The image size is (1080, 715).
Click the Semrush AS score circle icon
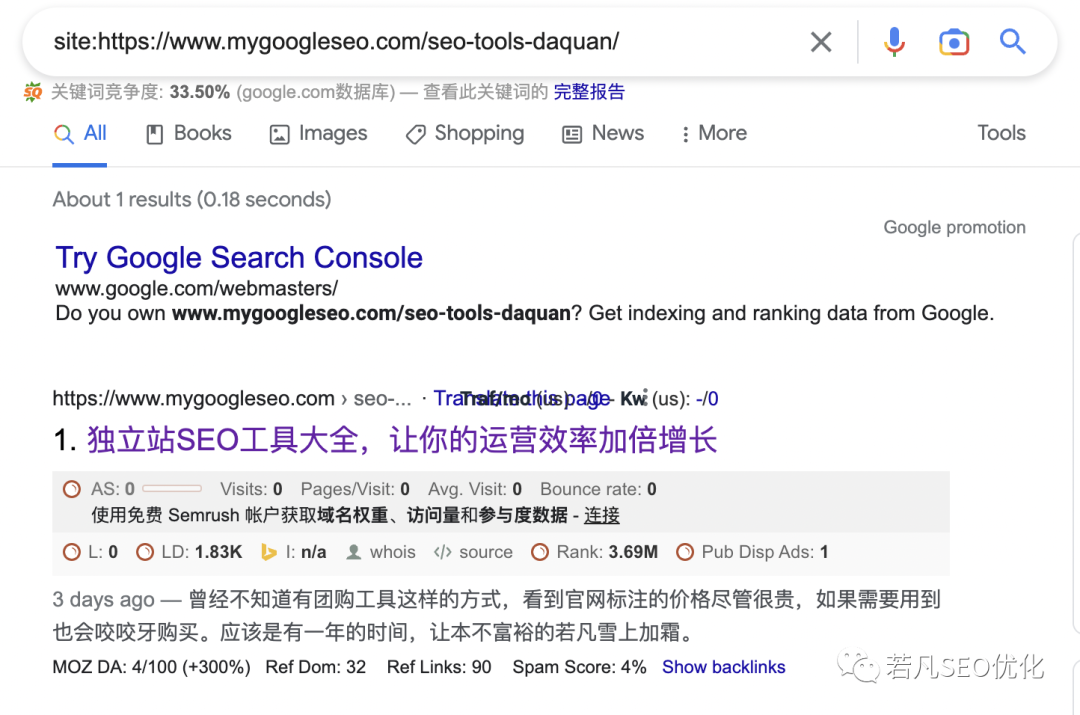[x=72, y=489]
